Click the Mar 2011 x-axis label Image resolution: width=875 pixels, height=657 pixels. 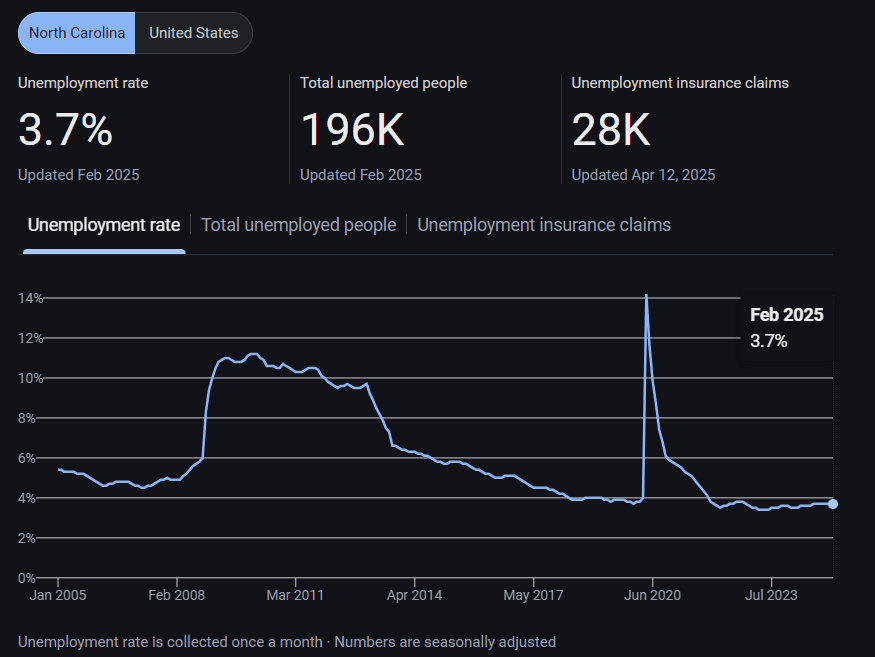[295, 595]
